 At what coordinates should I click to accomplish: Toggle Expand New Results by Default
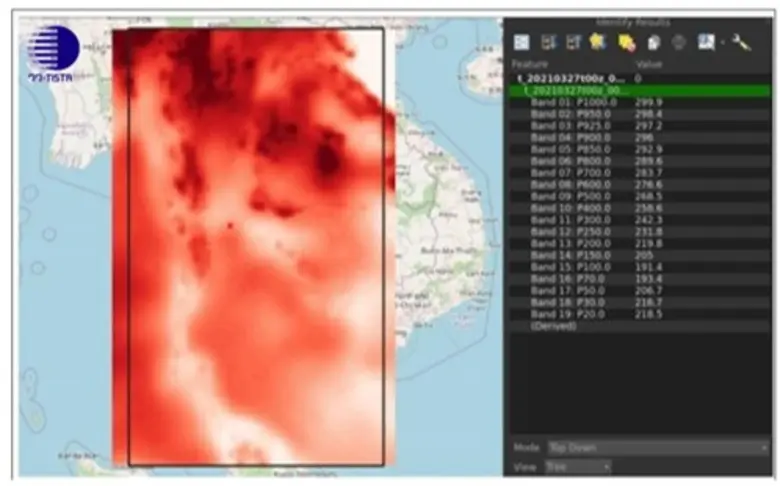point(599,42)
